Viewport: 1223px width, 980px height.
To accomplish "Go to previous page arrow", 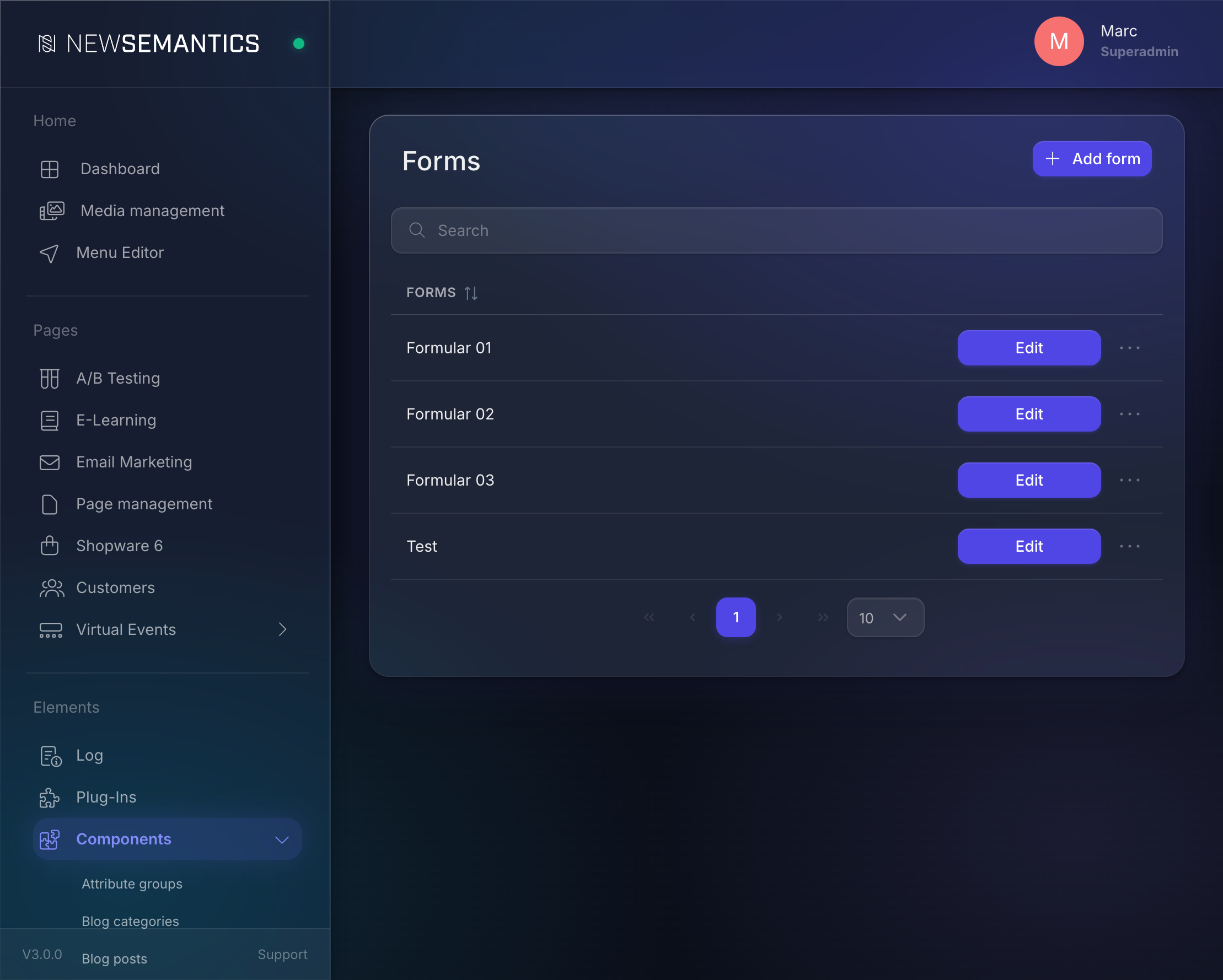I will (x=693, y=617).
